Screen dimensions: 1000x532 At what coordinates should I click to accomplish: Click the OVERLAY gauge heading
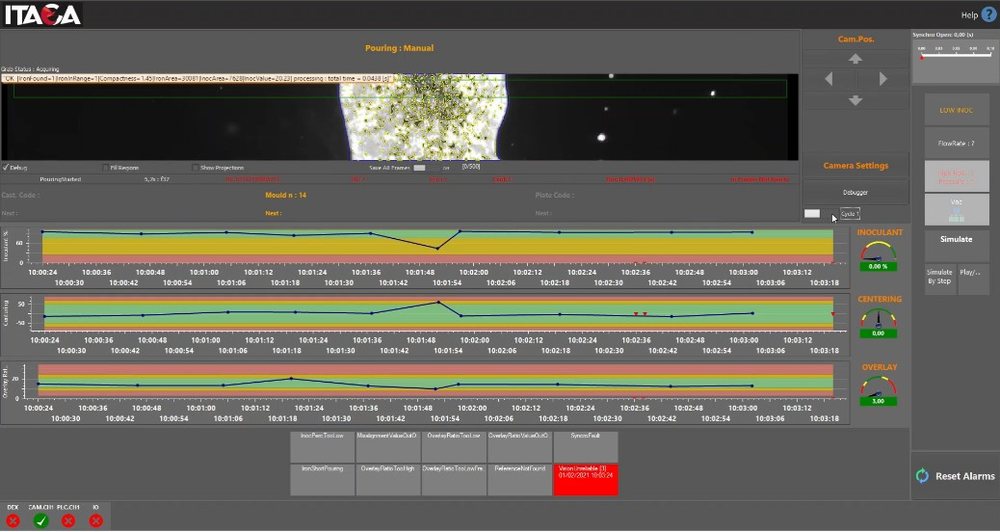pos(879,367)
